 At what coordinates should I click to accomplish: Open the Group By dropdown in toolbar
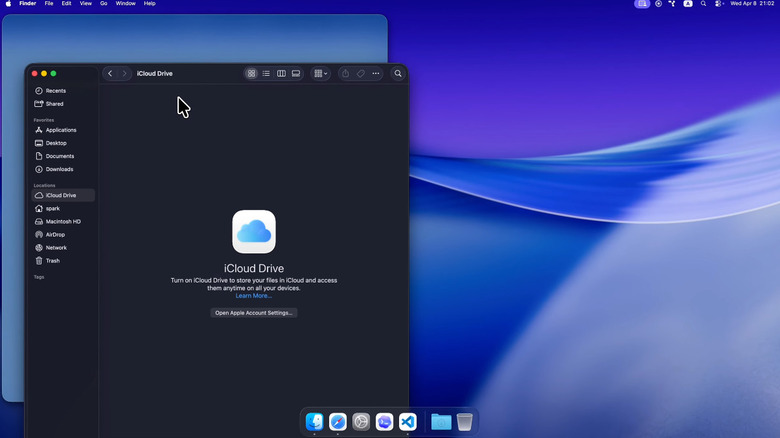320,74
